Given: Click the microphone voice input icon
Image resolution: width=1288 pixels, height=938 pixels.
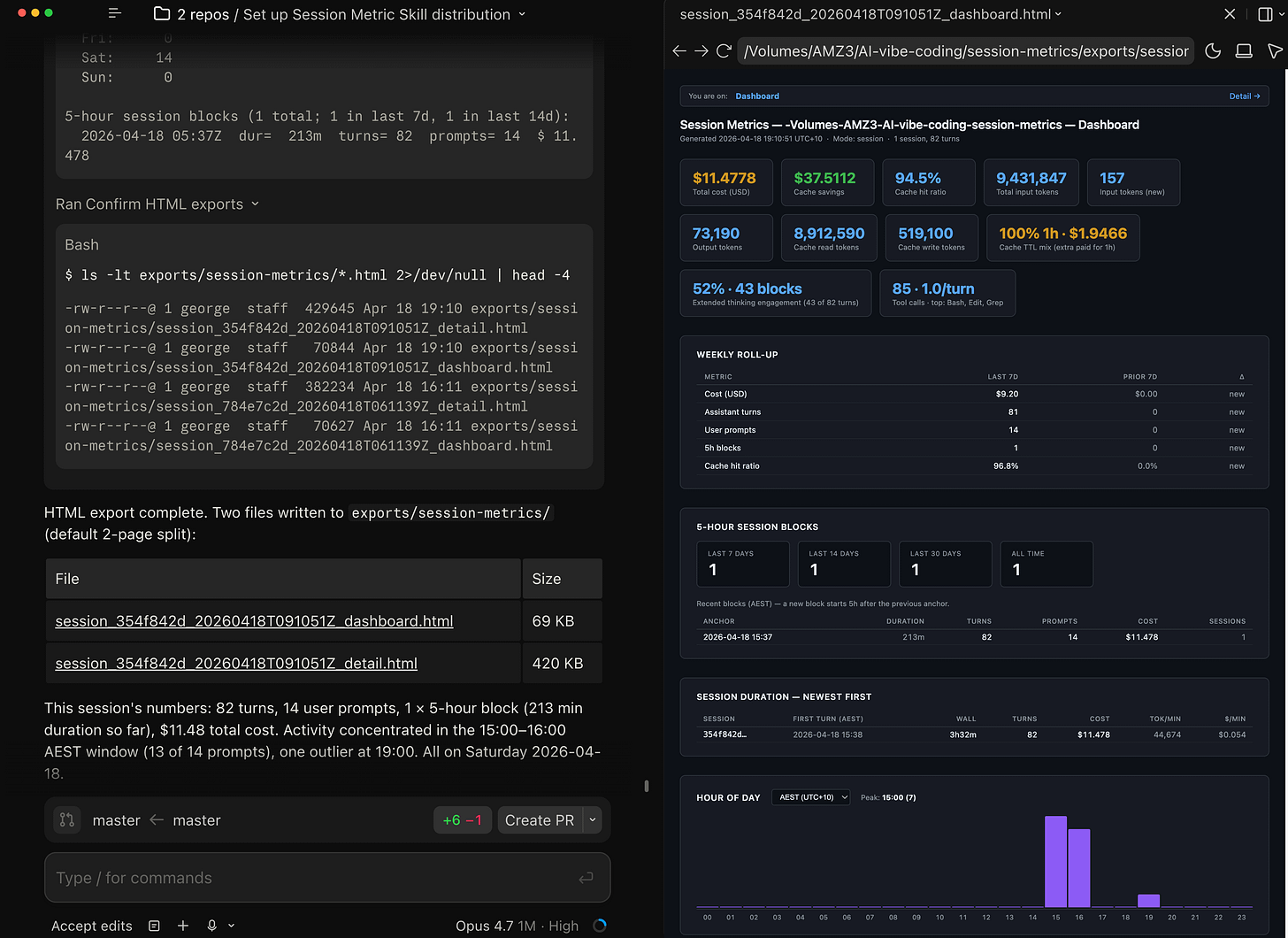Looking at the screenshot, I should coord(212,926).
